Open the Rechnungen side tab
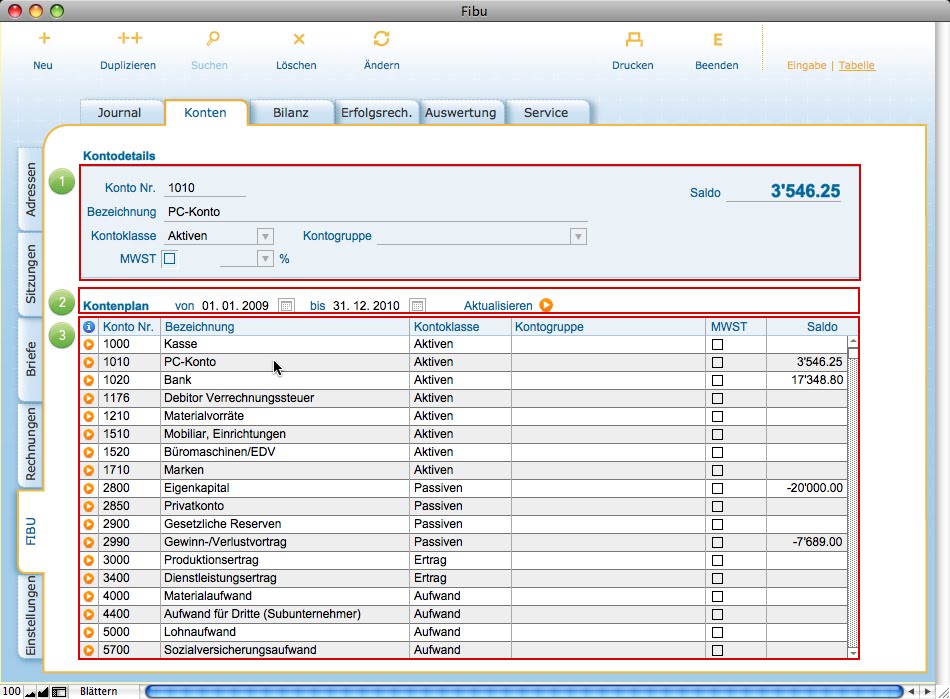 point(30,444)
